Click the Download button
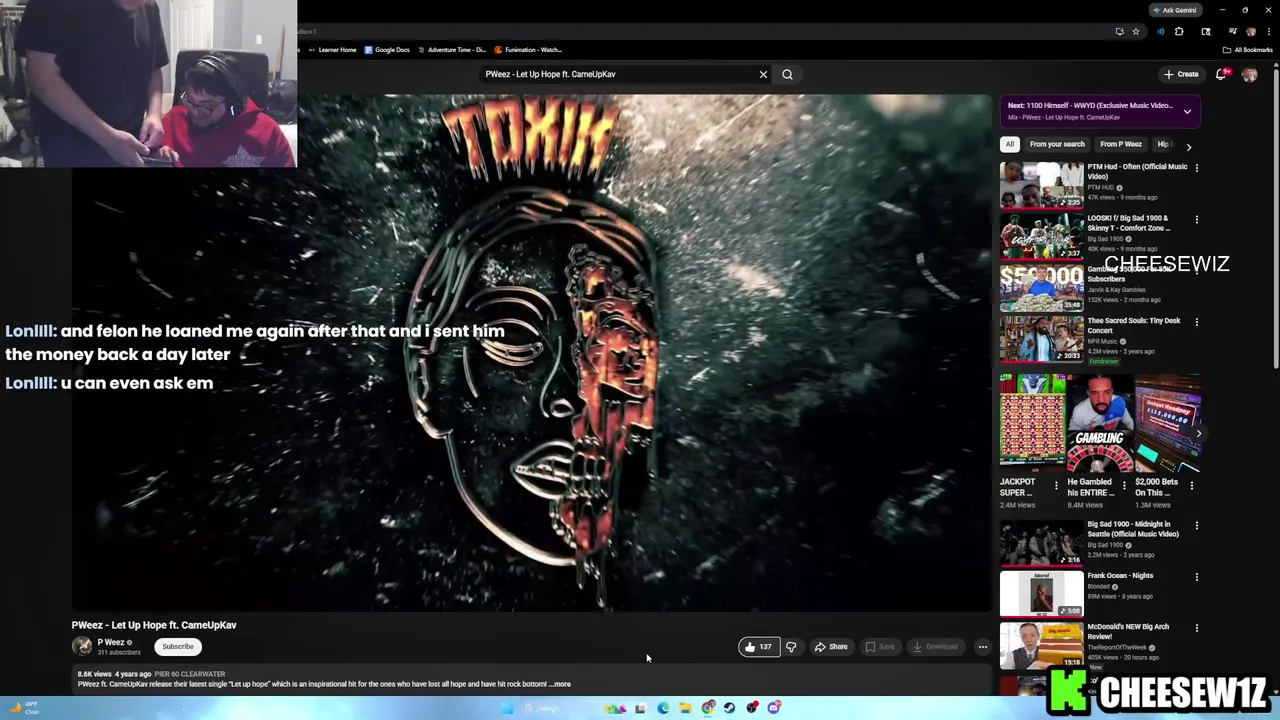This screenshot has width=1280, height=720. click(936, 647)
